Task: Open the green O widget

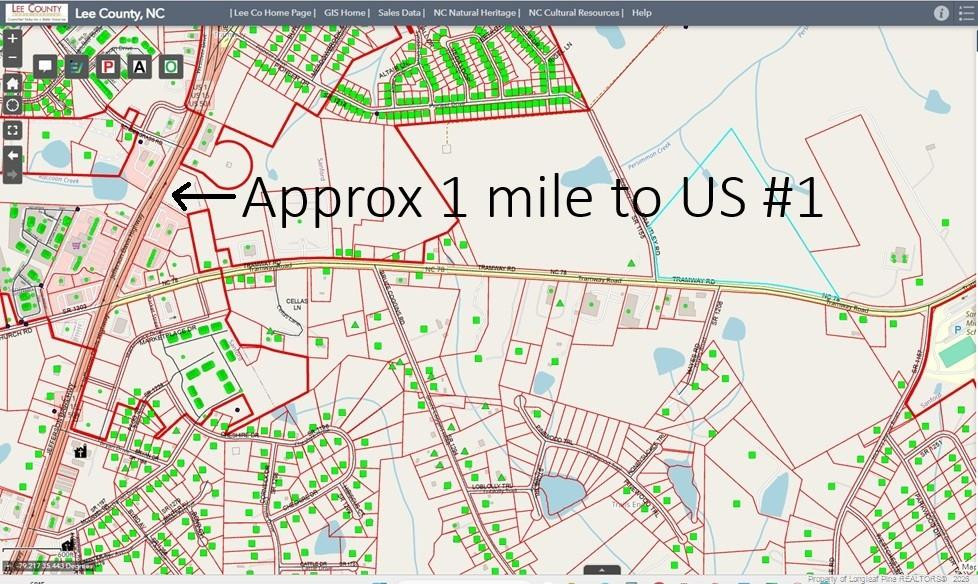Action: [171, 66]
